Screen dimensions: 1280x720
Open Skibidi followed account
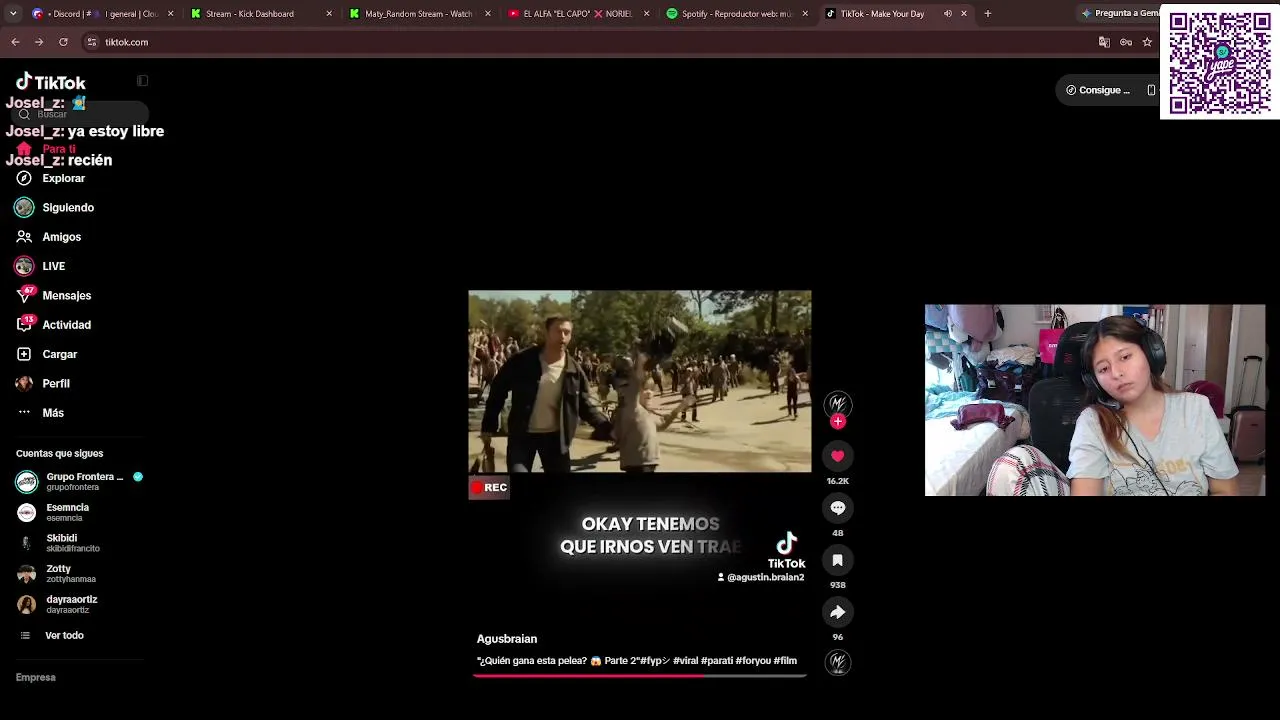point(80,543)
